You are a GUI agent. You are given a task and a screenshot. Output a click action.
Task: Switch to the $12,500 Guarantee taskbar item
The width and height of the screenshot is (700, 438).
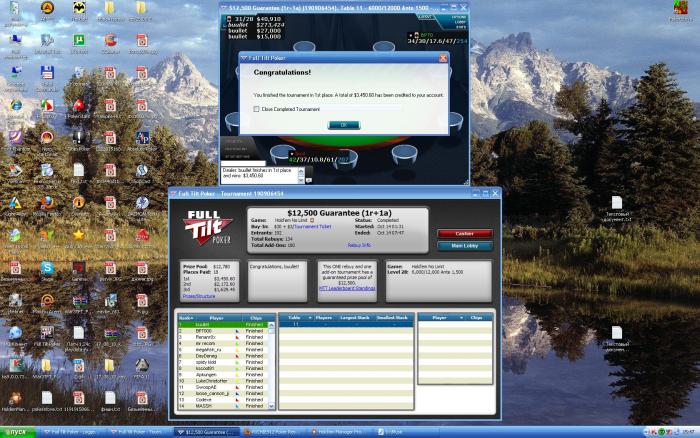[207, 432]
